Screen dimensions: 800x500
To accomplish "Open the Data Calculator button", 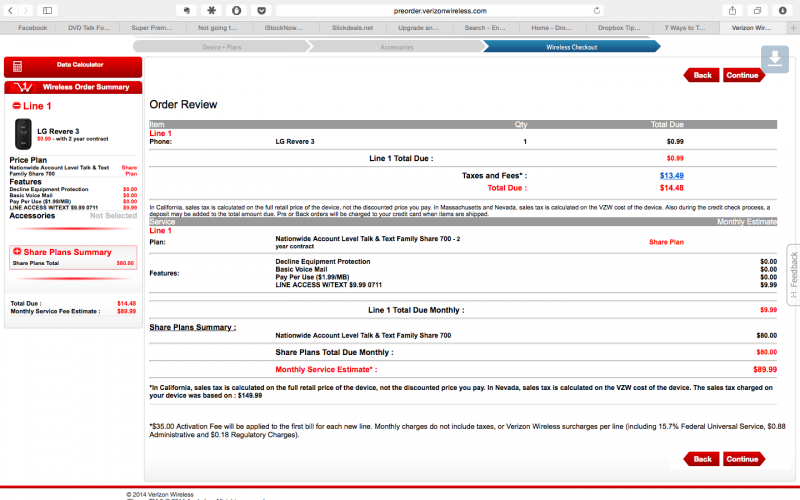I will 73,66.
